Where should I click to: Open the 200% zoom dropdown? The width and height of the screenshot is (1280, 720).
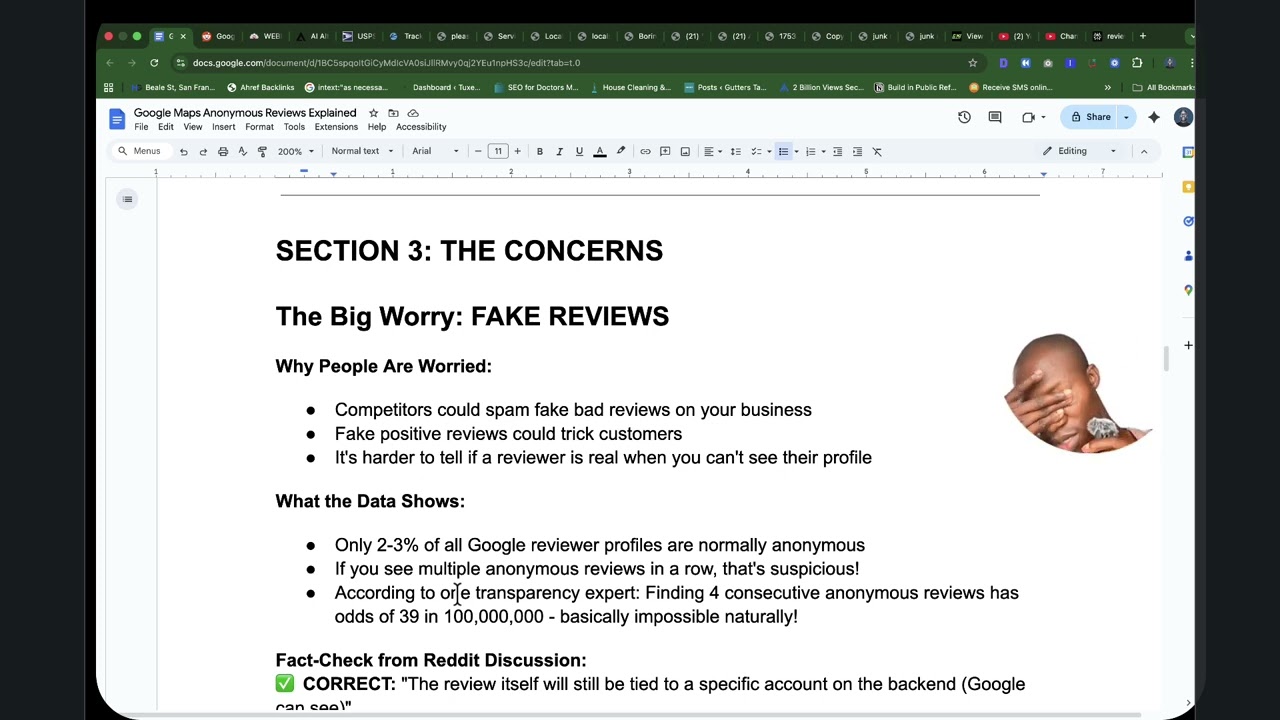click(x=296, y=151)
